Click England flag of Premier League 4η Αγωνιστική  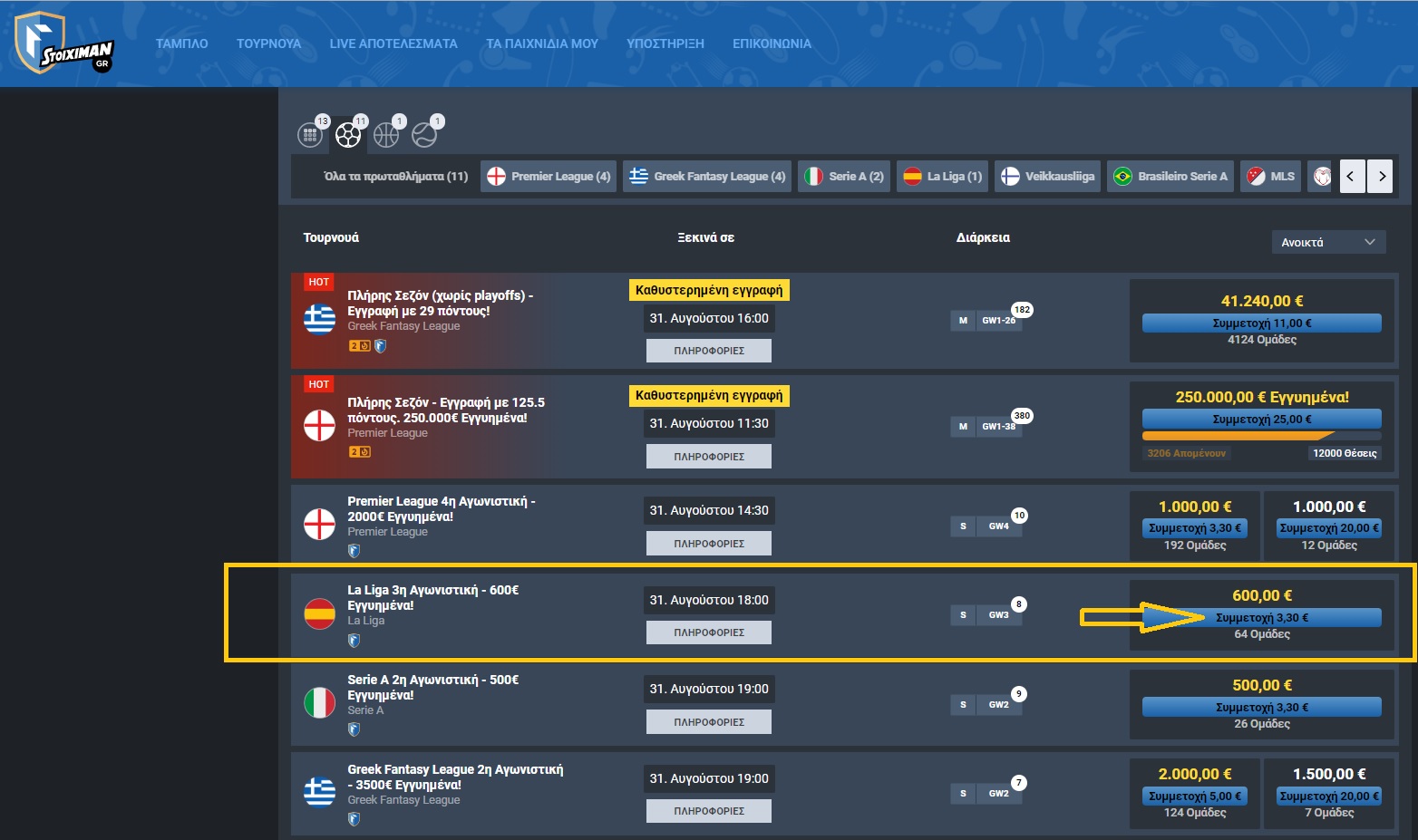pos(319,524)
